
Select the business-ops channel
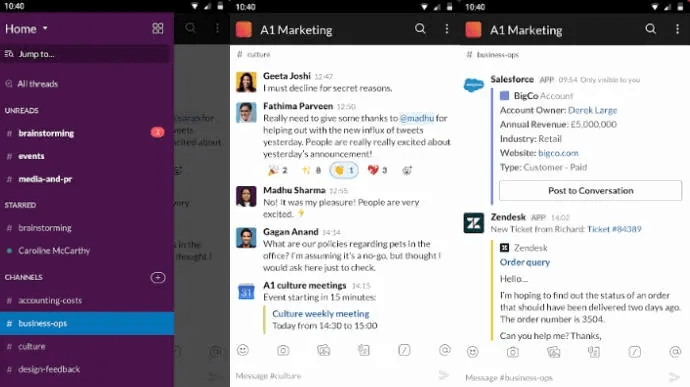point(87,323)
